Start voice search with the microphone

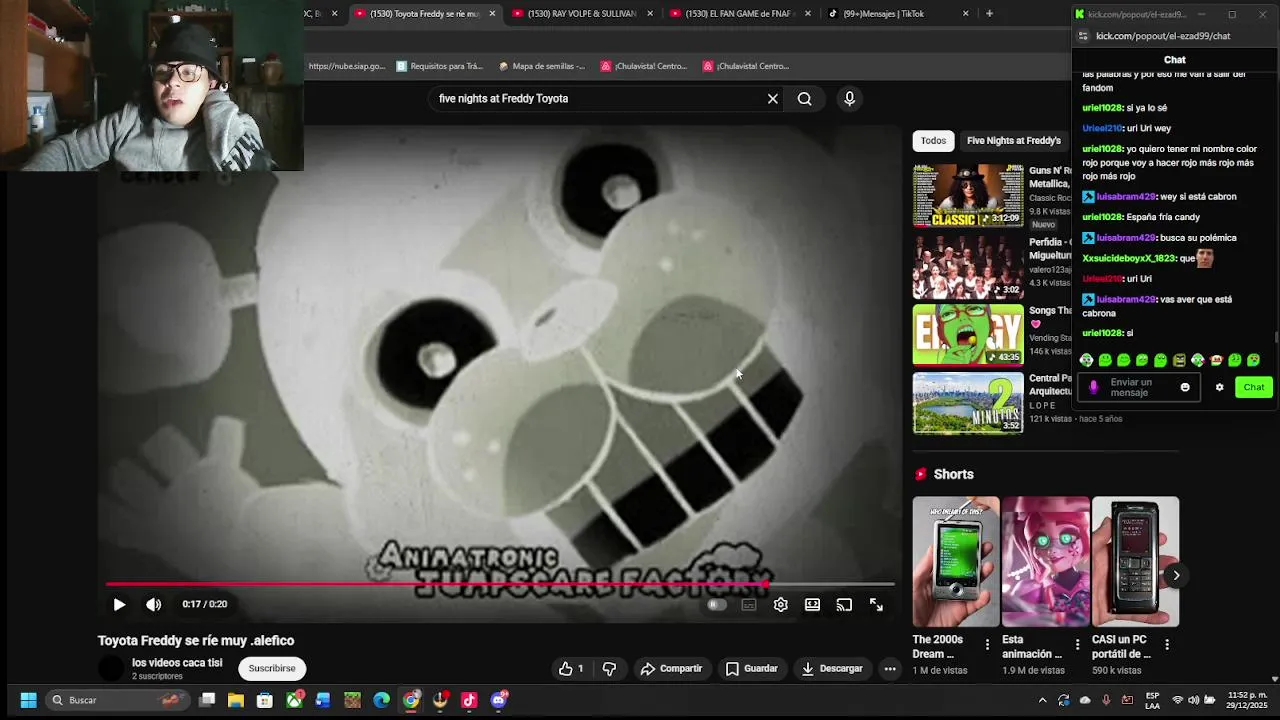(849, 99)
